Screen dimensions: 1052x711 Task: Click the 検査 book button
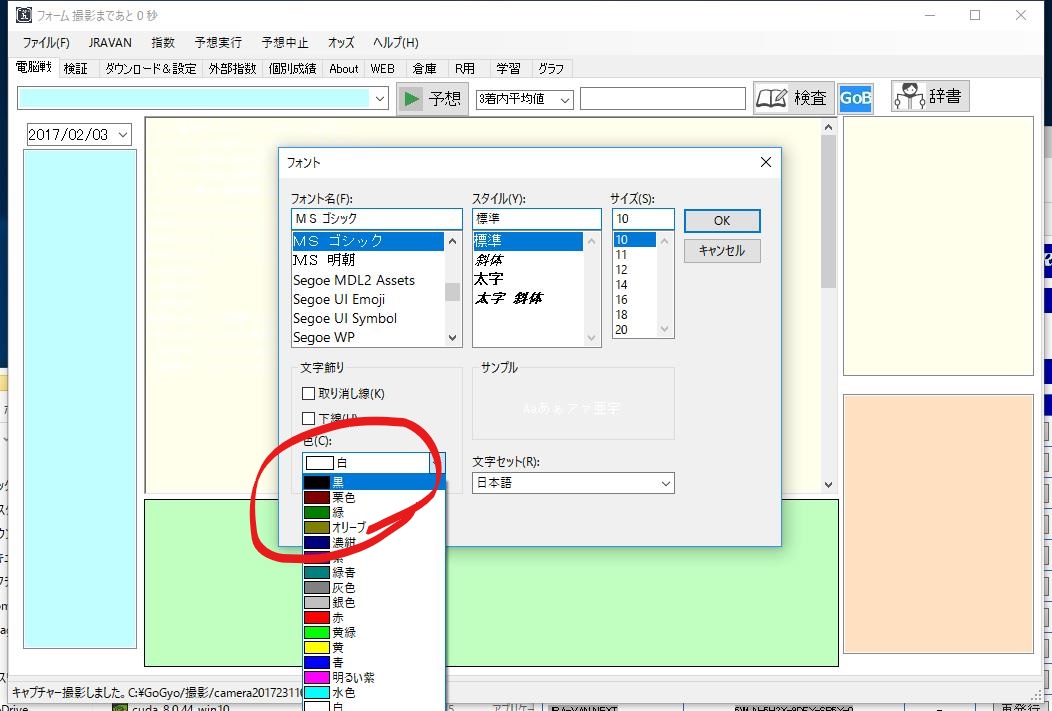pos(794,99)
